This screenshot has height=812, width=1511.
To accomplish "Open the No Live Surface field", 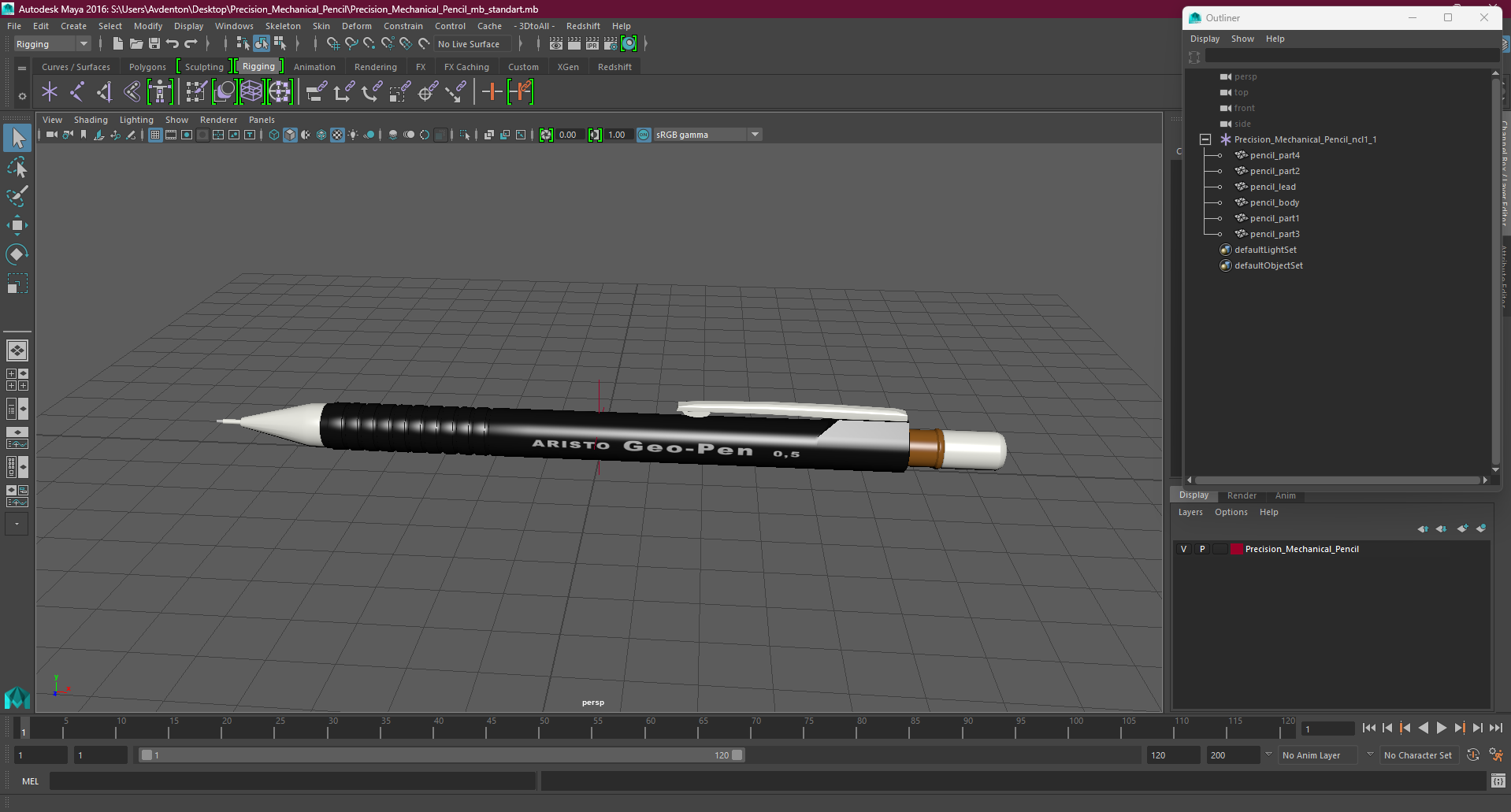I will click(471, 44).
